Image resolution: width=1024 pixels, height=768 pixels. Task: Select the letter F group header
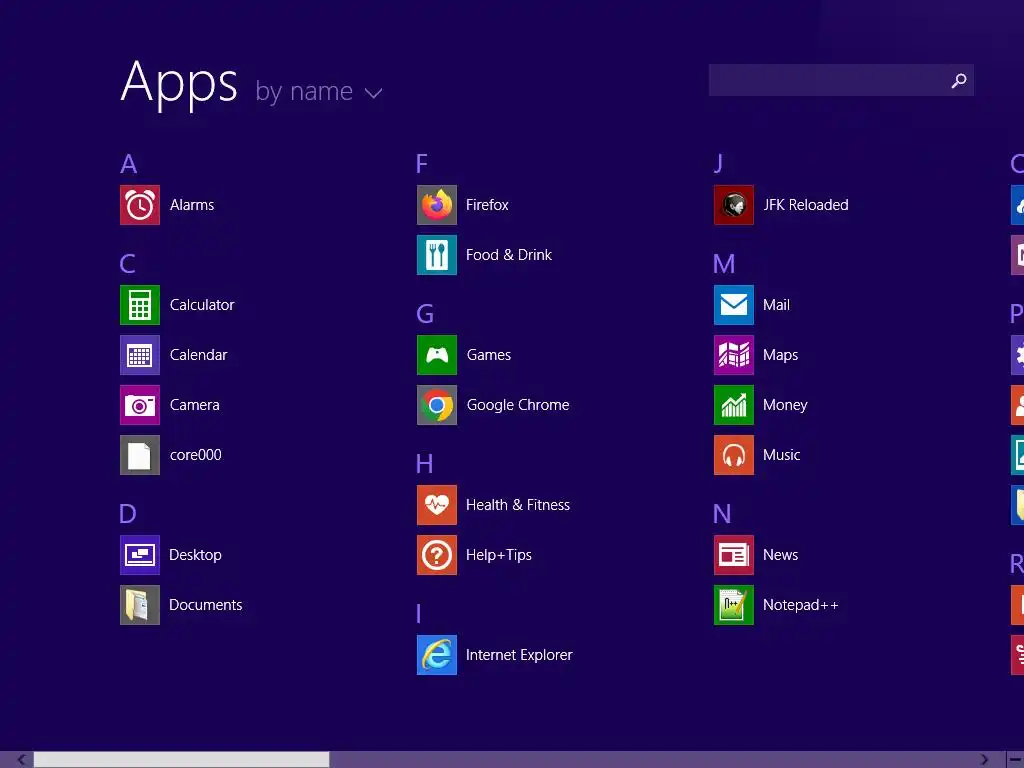point(422,163)
